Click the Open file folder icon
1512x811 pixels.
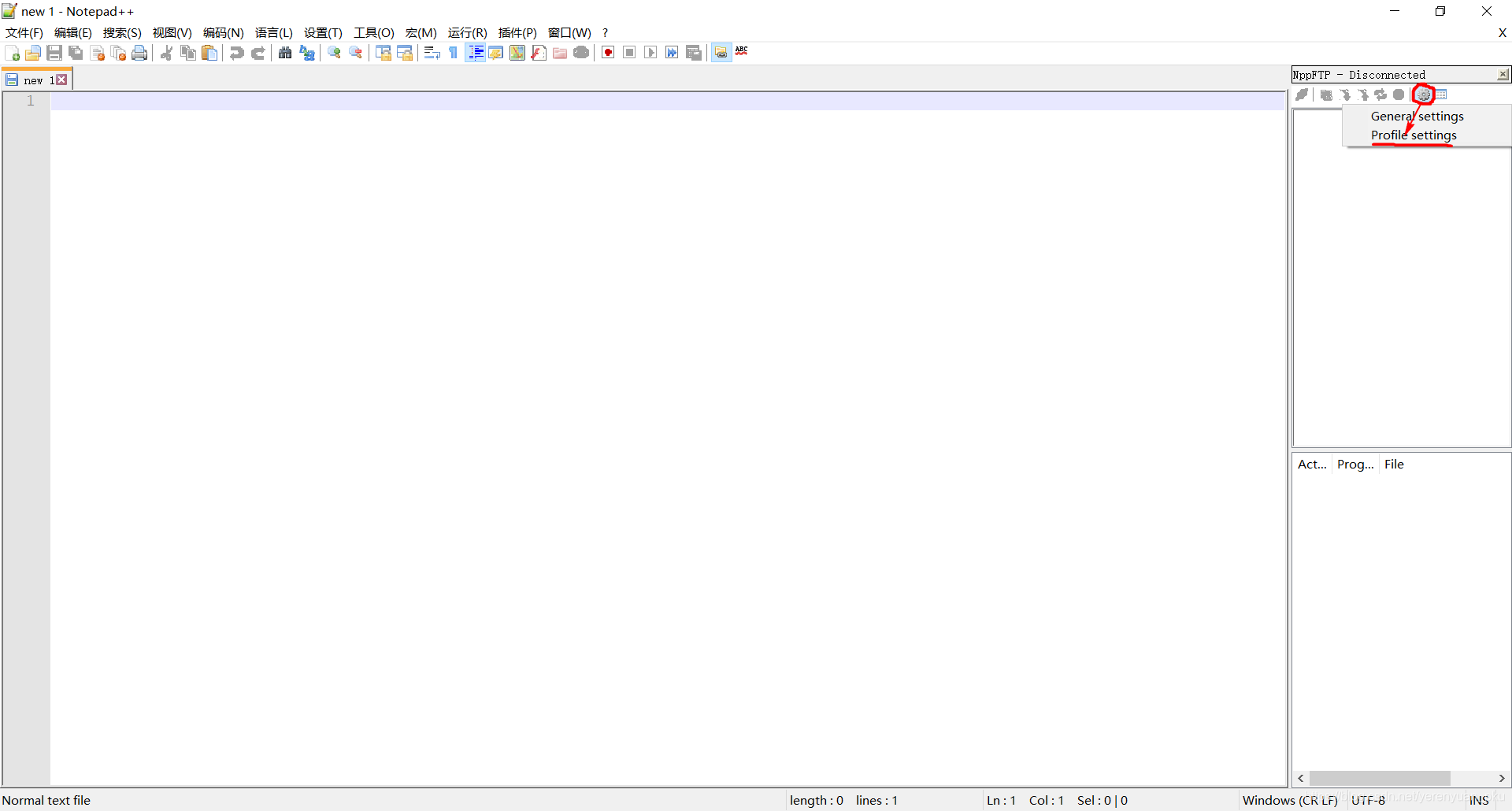[x=33, y=53]
